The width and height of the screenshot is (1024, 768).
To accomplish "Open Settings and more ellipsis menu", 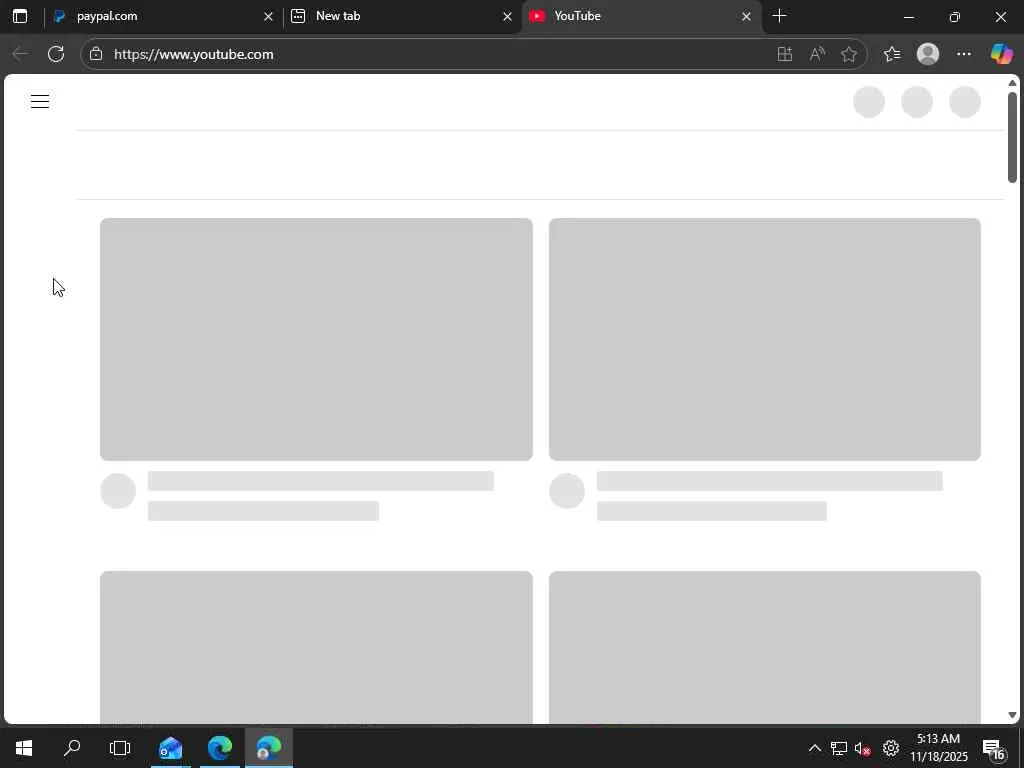I will point(964,54).
